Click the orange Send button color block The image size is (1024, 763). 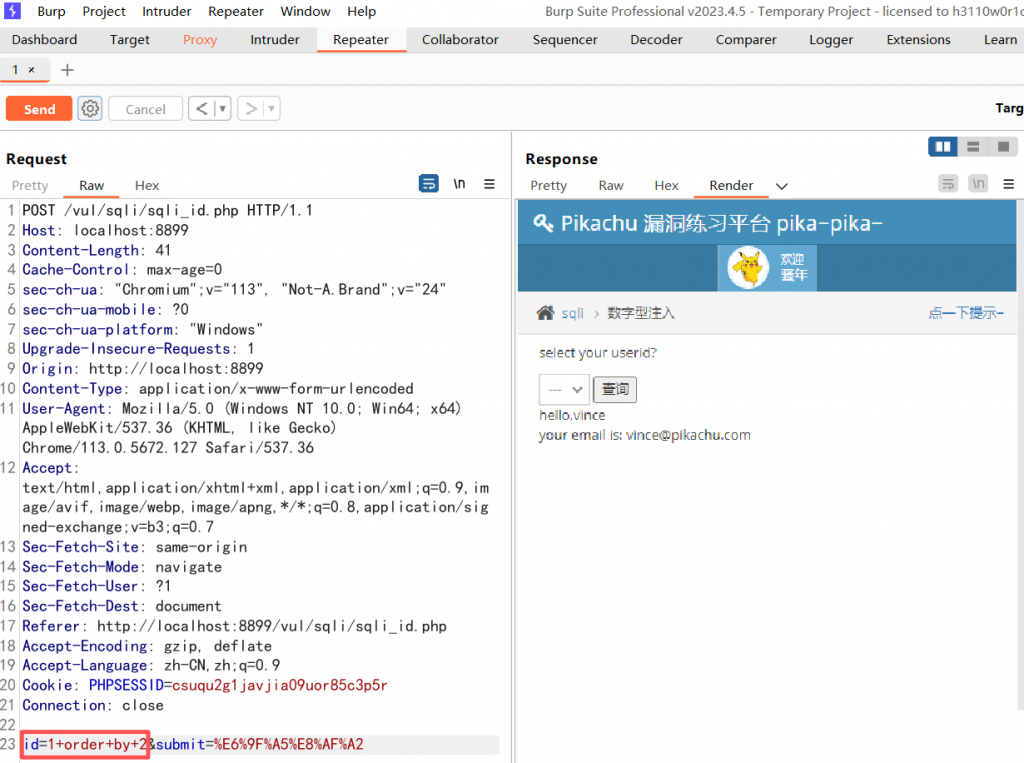point(38,108)
